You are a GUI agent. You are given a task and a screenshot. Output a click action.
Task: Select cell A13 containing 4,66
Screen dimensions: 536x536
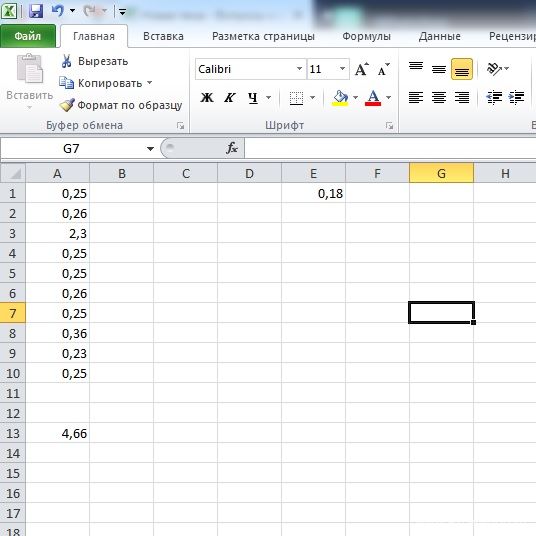click(x=57, y=433)
